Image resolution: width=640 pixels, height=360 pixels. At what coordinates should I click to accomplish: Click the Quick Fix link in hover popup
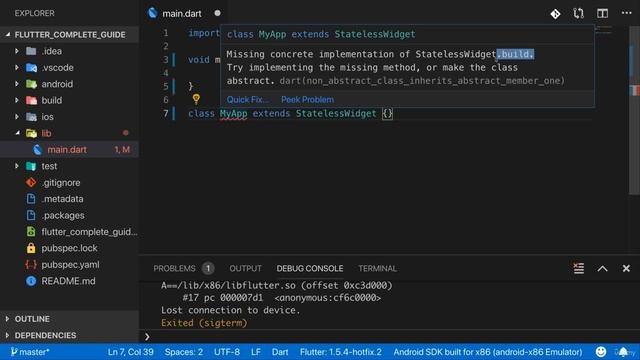(247, 100)
